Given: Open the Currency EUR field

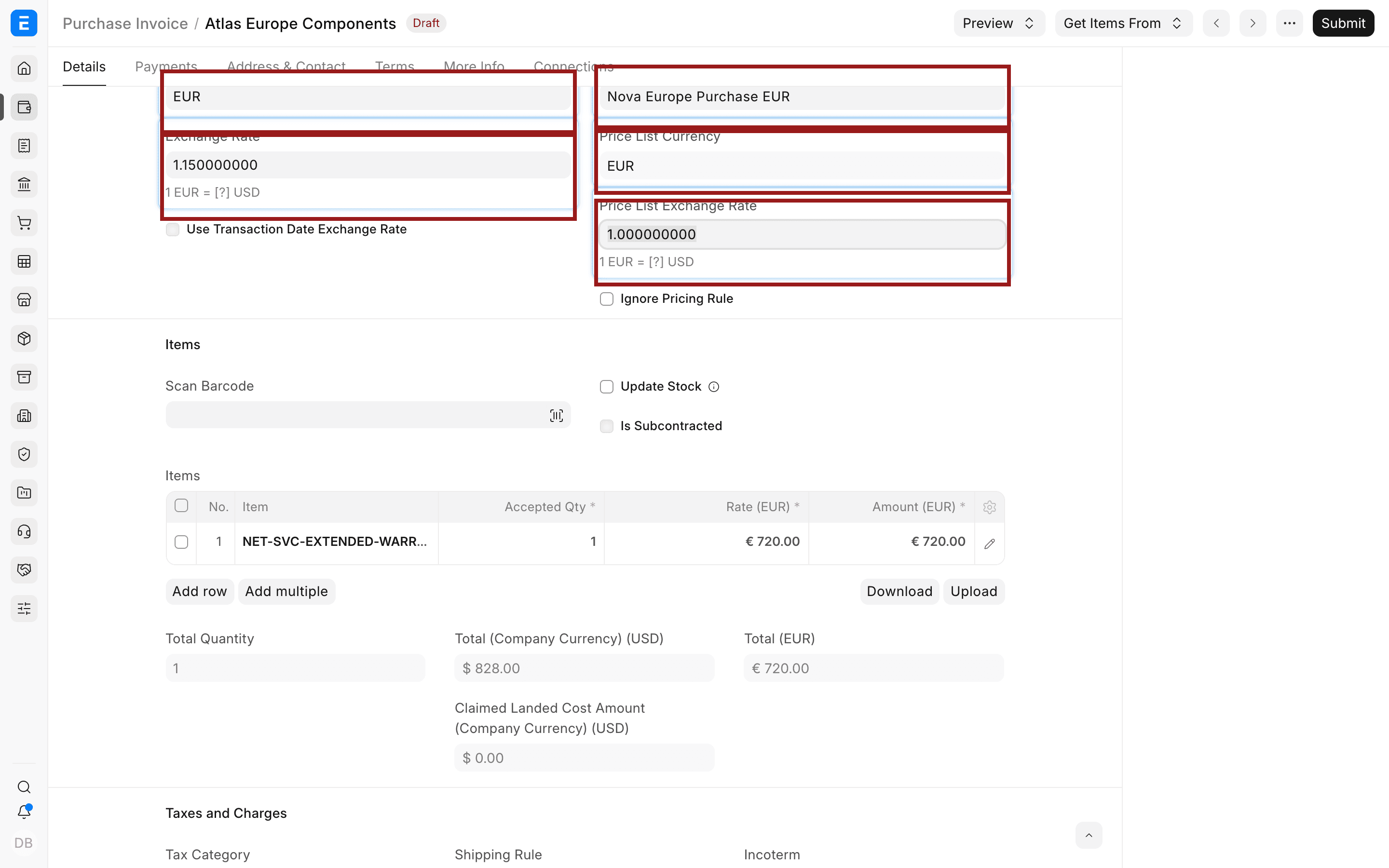Looking at the screenshot, I should tap(368, 96).
